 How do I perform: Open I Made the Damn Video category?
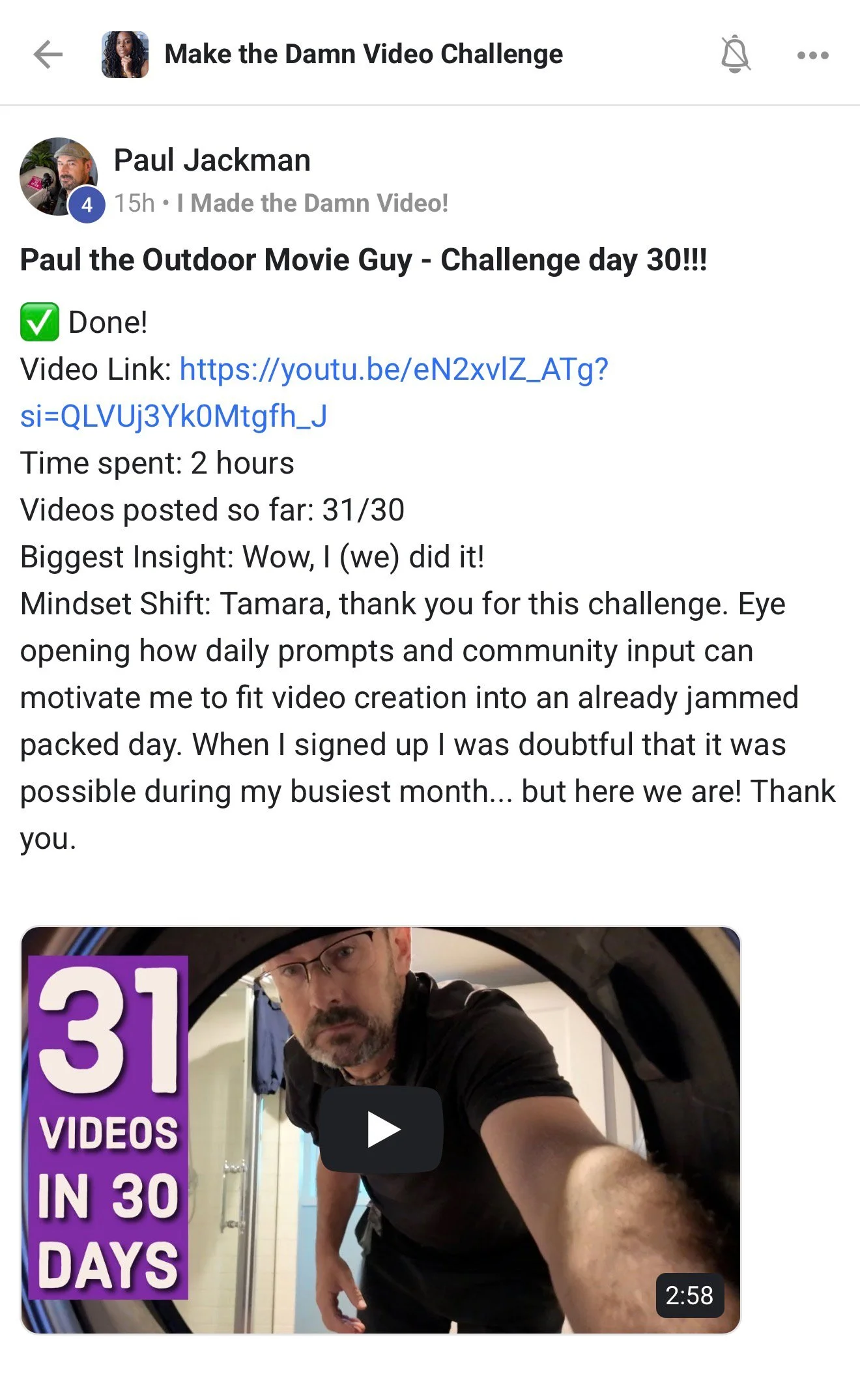click(313, 203)
